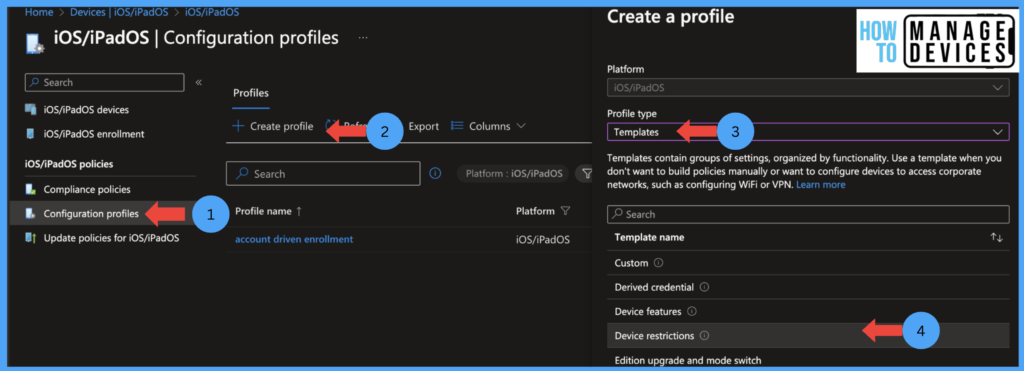Click the sidebar Search field

tap(104, 82)
